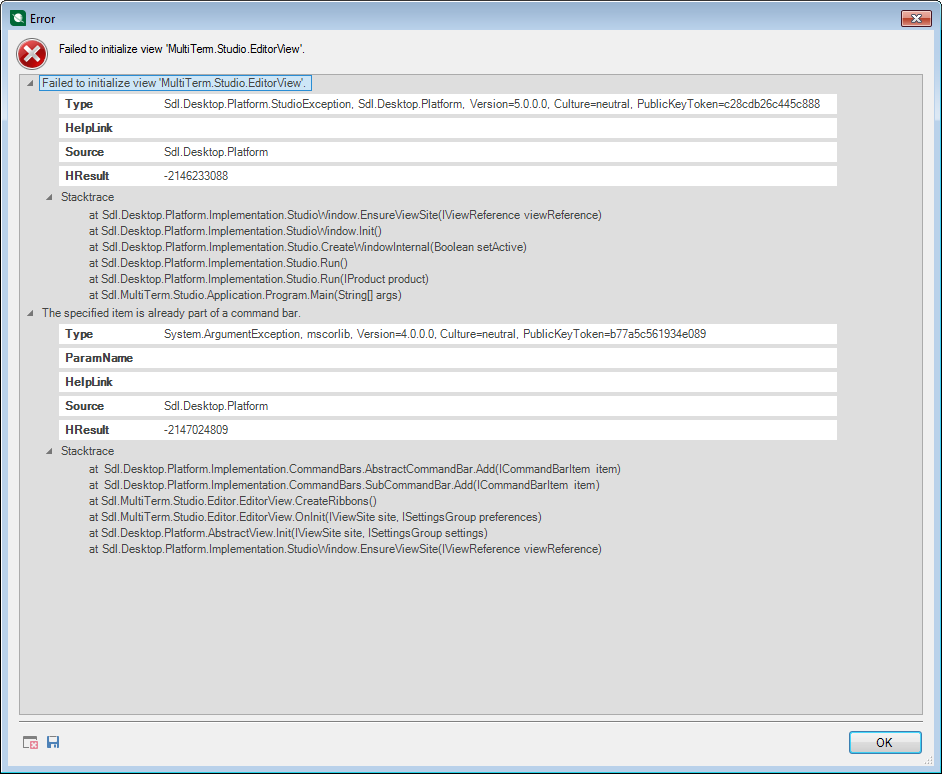Click the MultiTerm app icon in title bar

pos(17,18)
